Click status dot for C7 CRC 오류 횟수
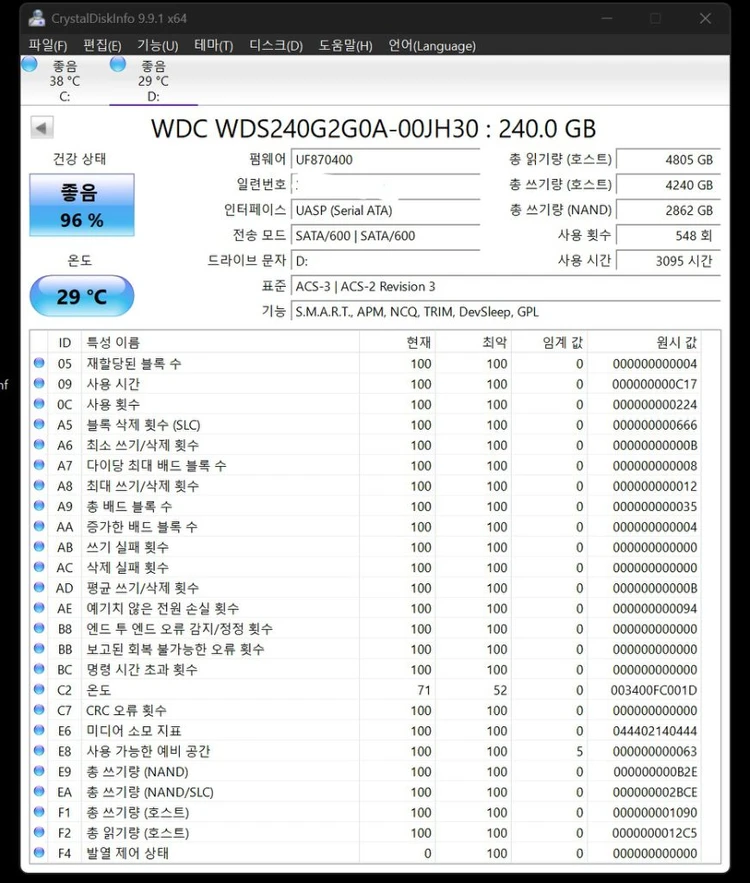 [x=39, y=710]
